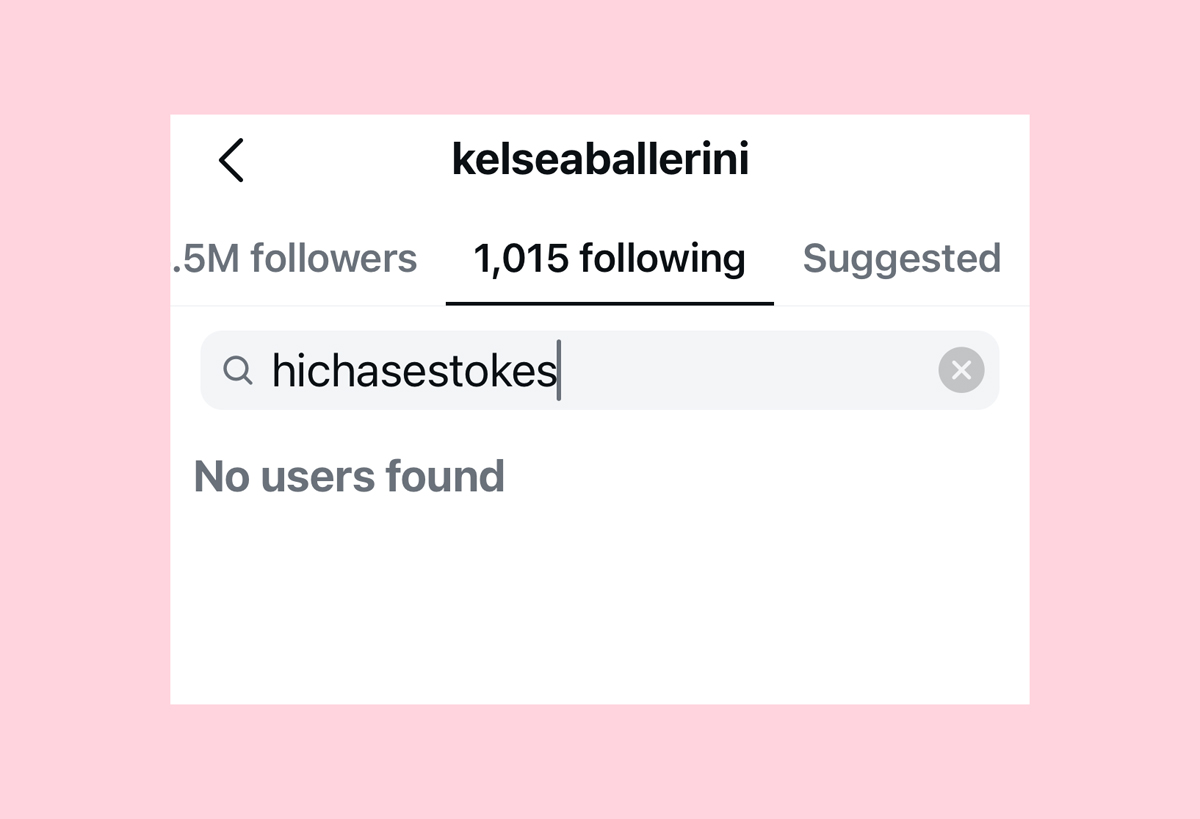Click the gray dismiss icon beside hichasestokes

click(961, 370)
